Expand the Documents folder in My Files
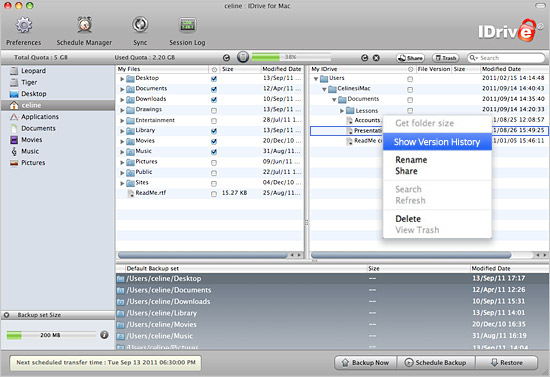The width and height of the screenshot is (550, 377). (x=122, y=89)
